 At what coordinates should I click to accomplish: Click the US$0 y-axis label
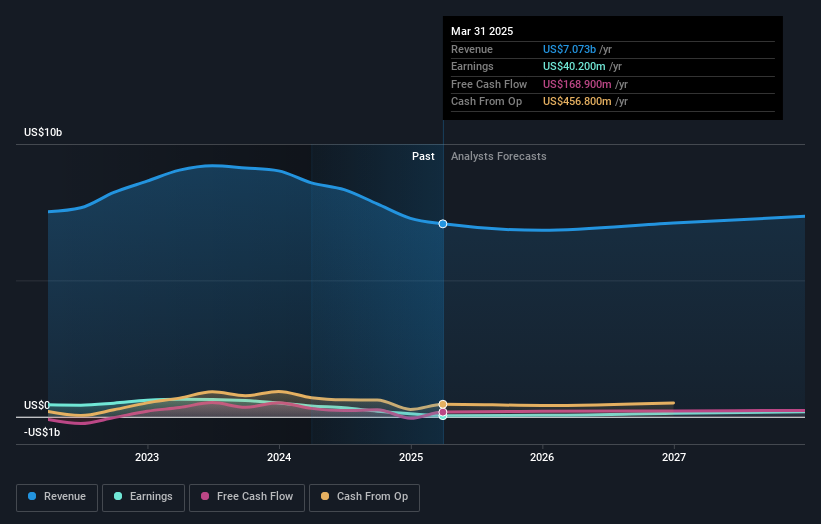pos(37,405)
